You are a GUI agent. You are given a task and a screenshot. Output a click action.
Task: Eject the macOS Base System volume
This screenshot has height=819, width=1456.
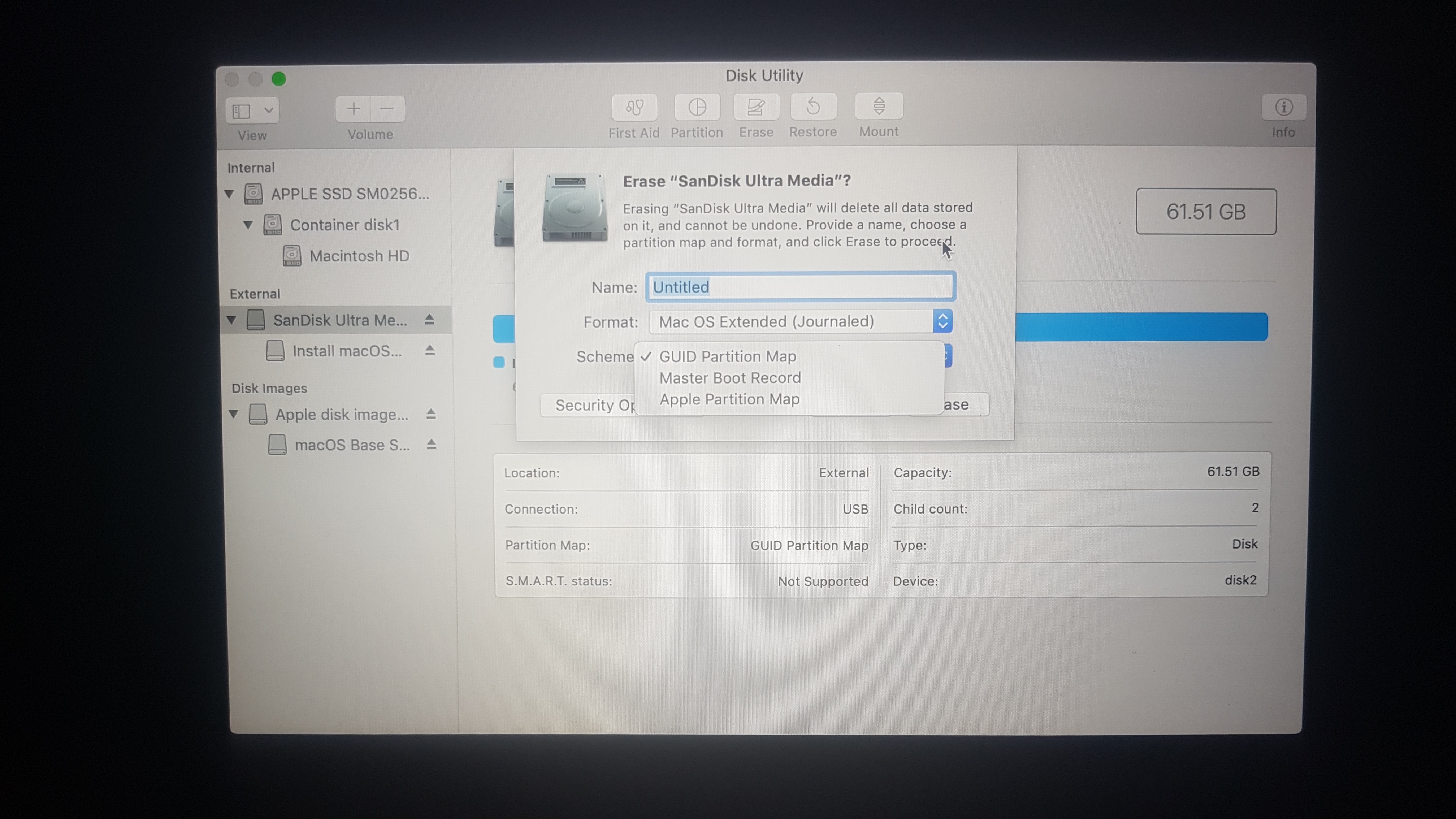432,444
